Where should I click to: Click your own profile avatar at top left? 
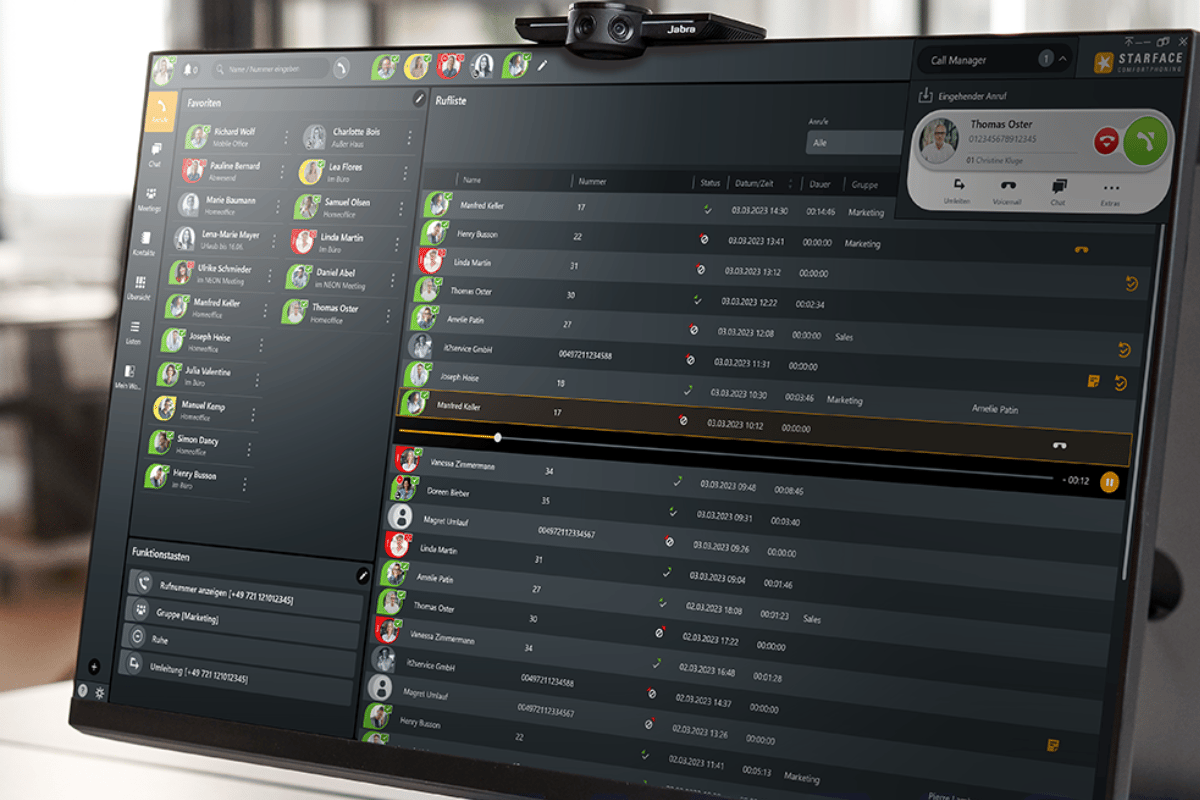click(163, 71)
